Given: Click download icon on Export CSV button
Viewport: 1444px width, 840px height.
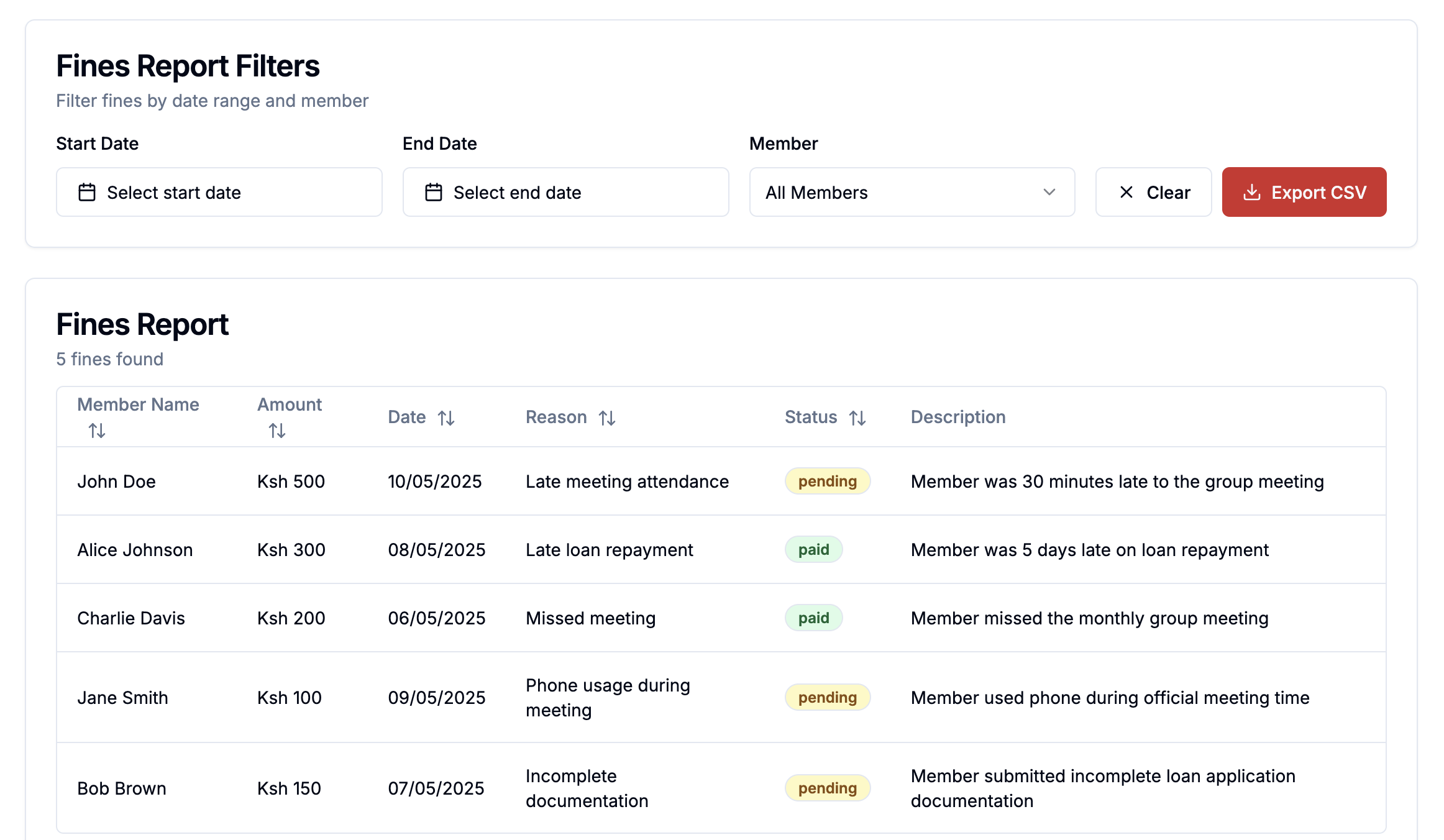Looking at the screenshot, I should pos(1251,193).
